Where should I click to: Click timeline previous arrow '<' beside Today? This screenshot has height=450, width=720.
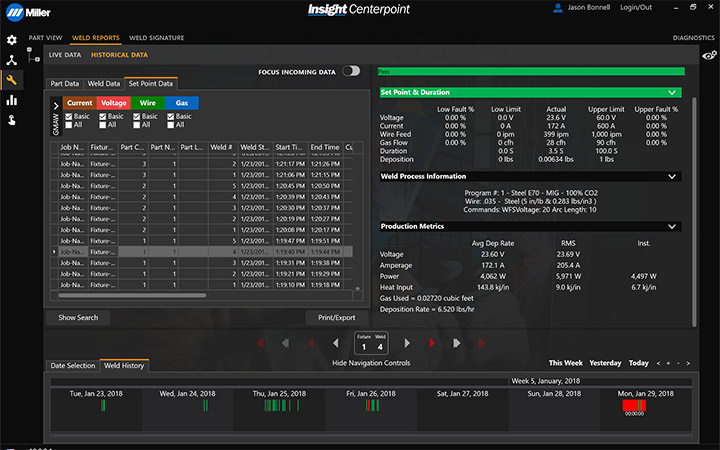coord(658,363)
